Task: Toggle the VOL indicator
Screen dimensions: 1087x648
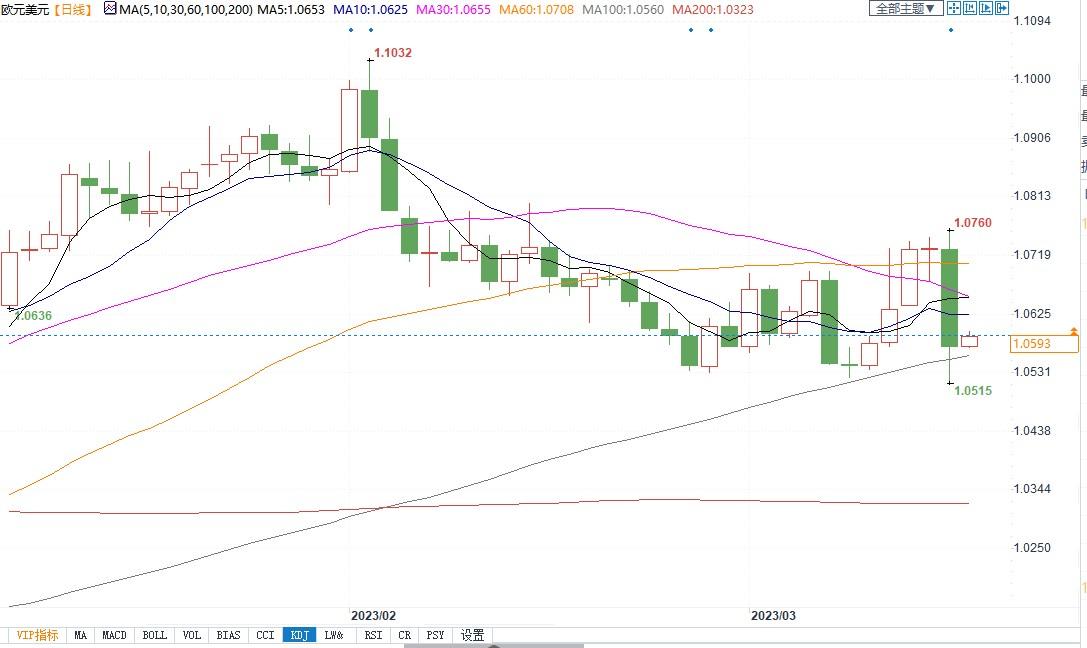Action: coord(192,635)
